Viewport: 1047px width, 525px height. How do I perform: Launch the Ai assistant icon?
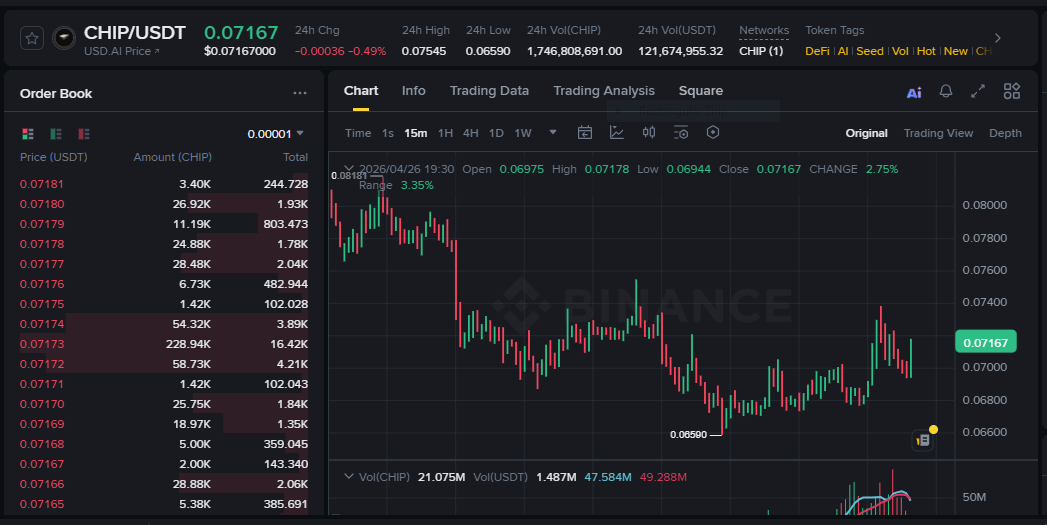[x=914, y=92]
